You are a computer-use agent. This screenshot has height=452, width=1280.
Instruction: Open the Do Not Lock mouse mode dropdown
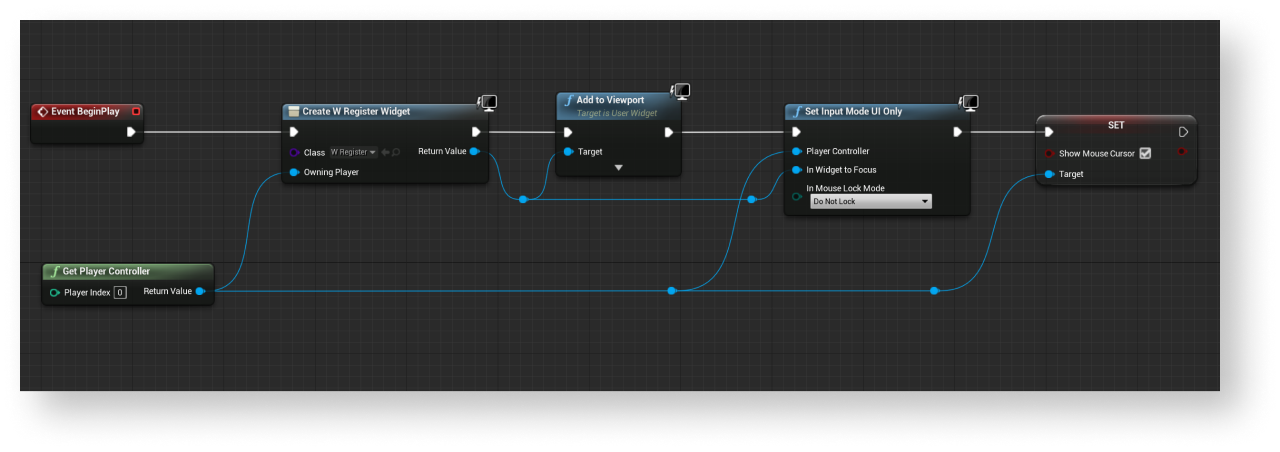pos(870,201)
